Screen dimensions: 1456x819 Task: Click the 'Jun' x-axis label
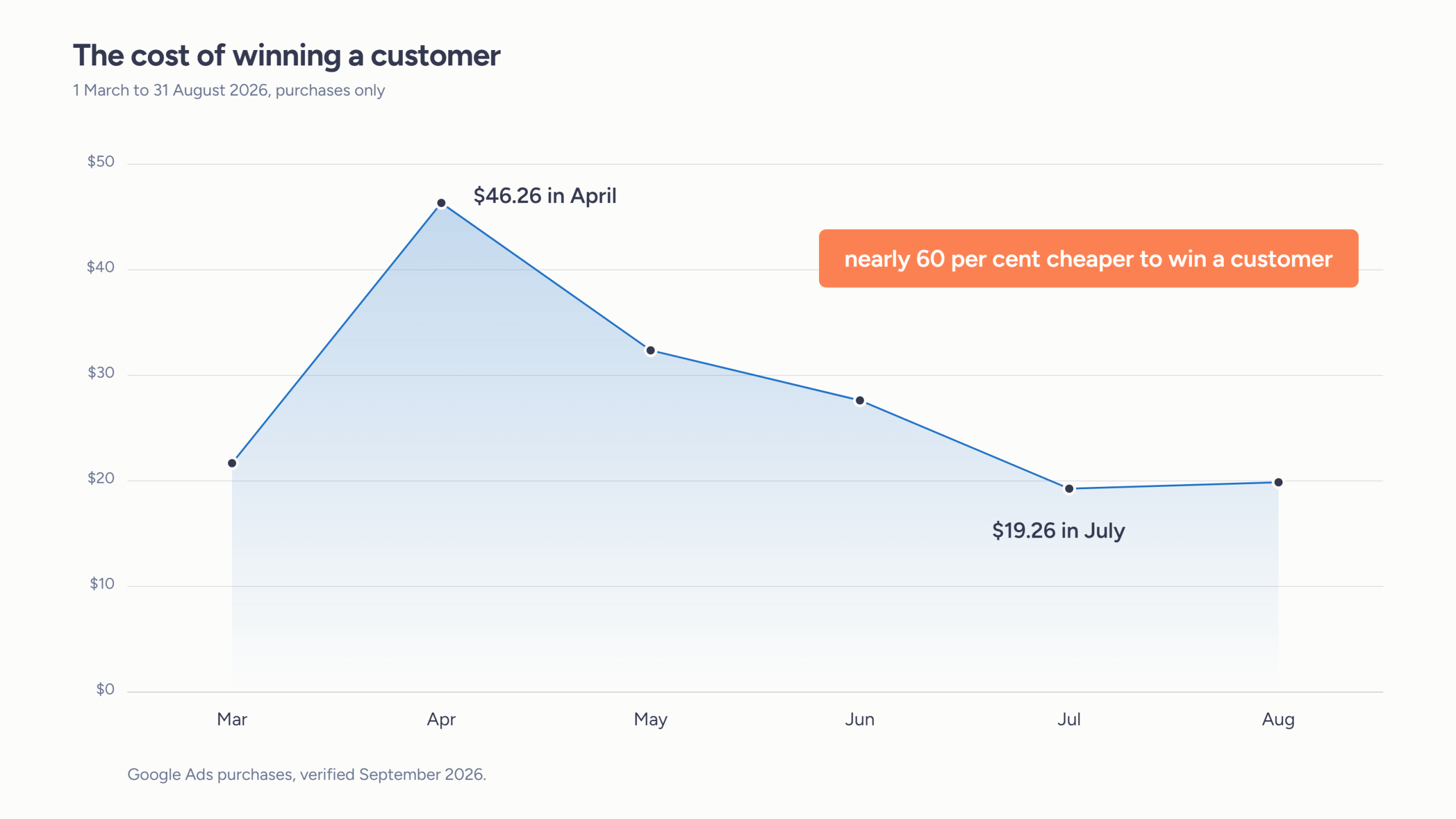860,719
